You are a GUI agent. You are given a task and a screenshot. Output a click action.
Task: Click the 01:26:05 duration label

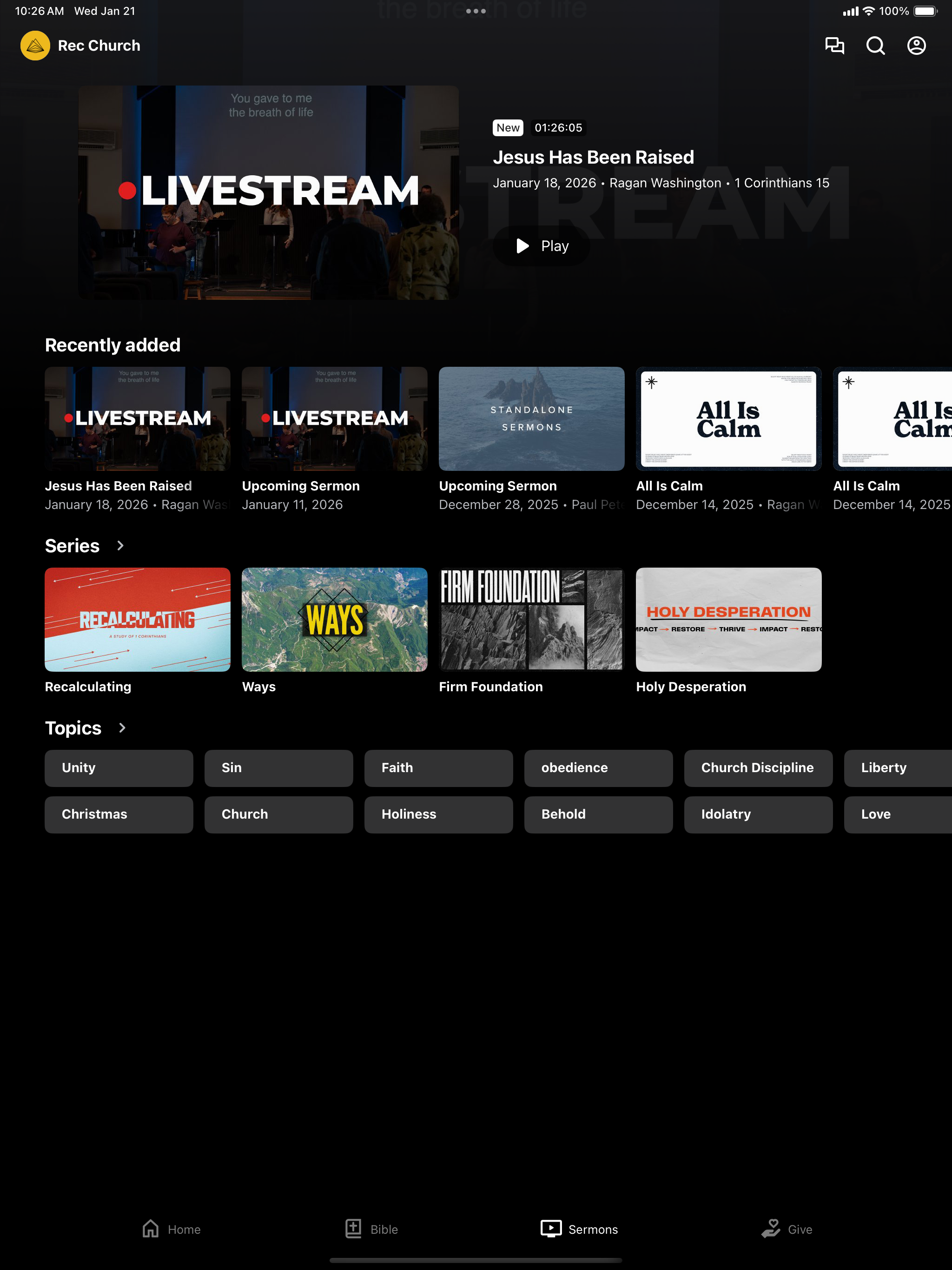(x=558, y=127)
